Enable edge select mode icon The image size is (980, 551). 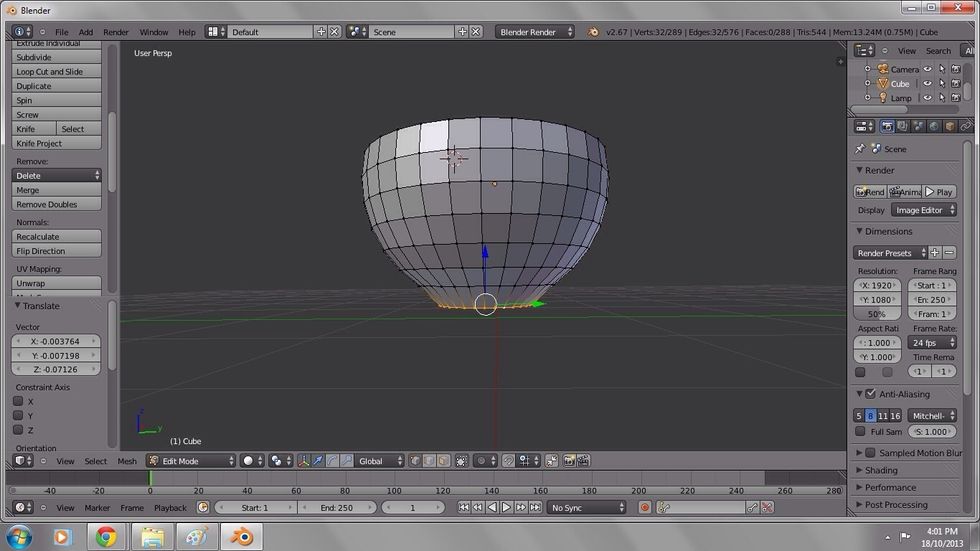click(x=429, y=461)
